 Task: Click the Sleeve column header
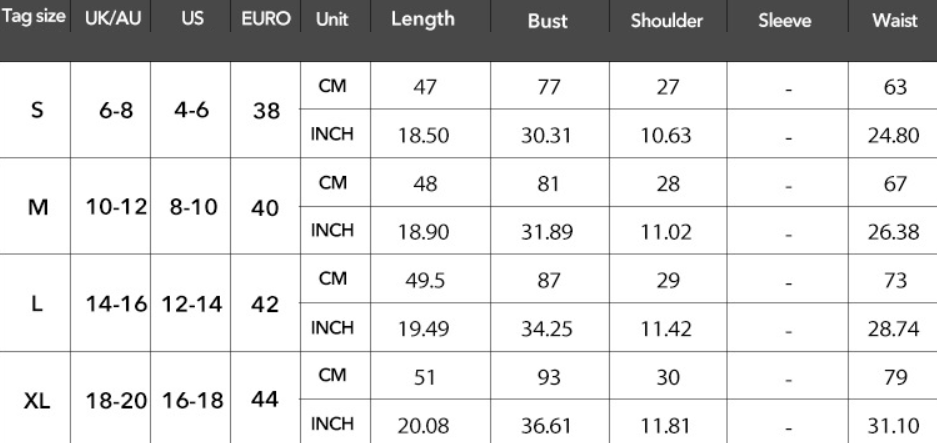(789, 22)
